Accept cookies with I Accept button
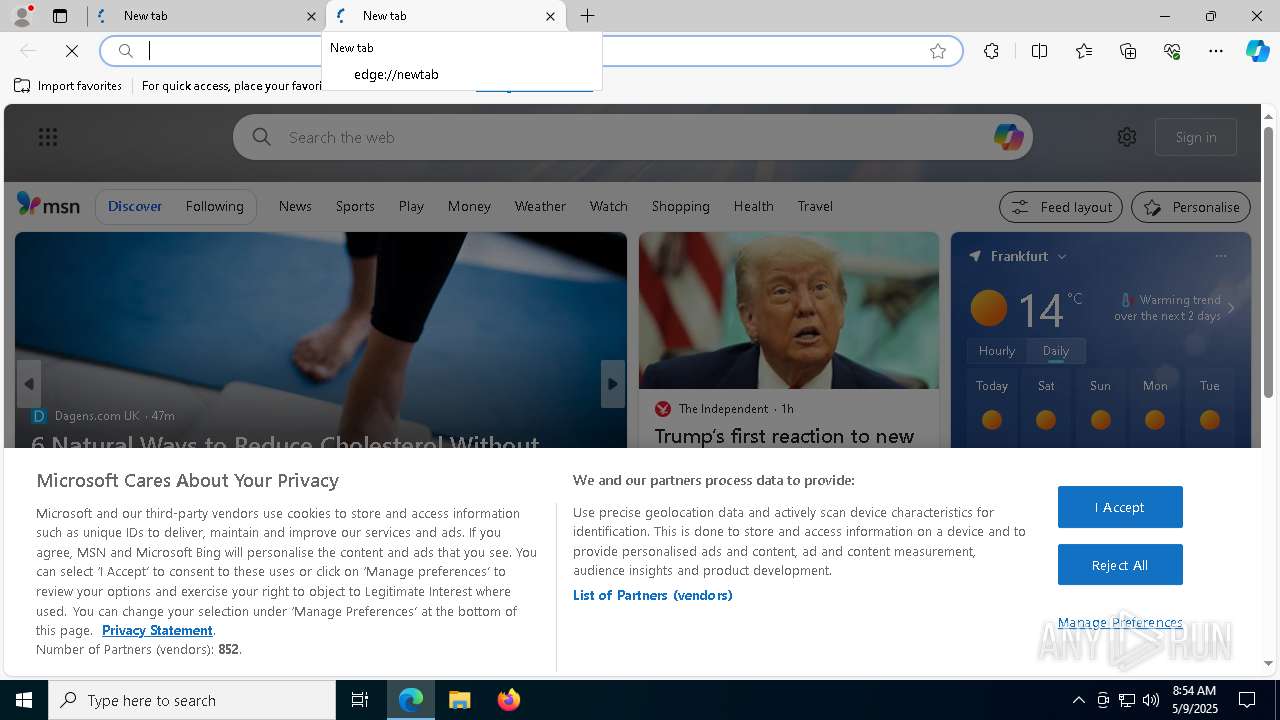1280x720 pixels. [x=1120, y=507]
